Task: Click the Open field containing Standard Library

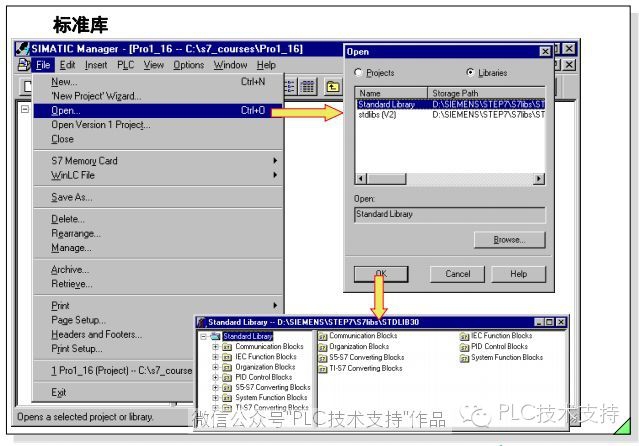Action: (450, 214)
